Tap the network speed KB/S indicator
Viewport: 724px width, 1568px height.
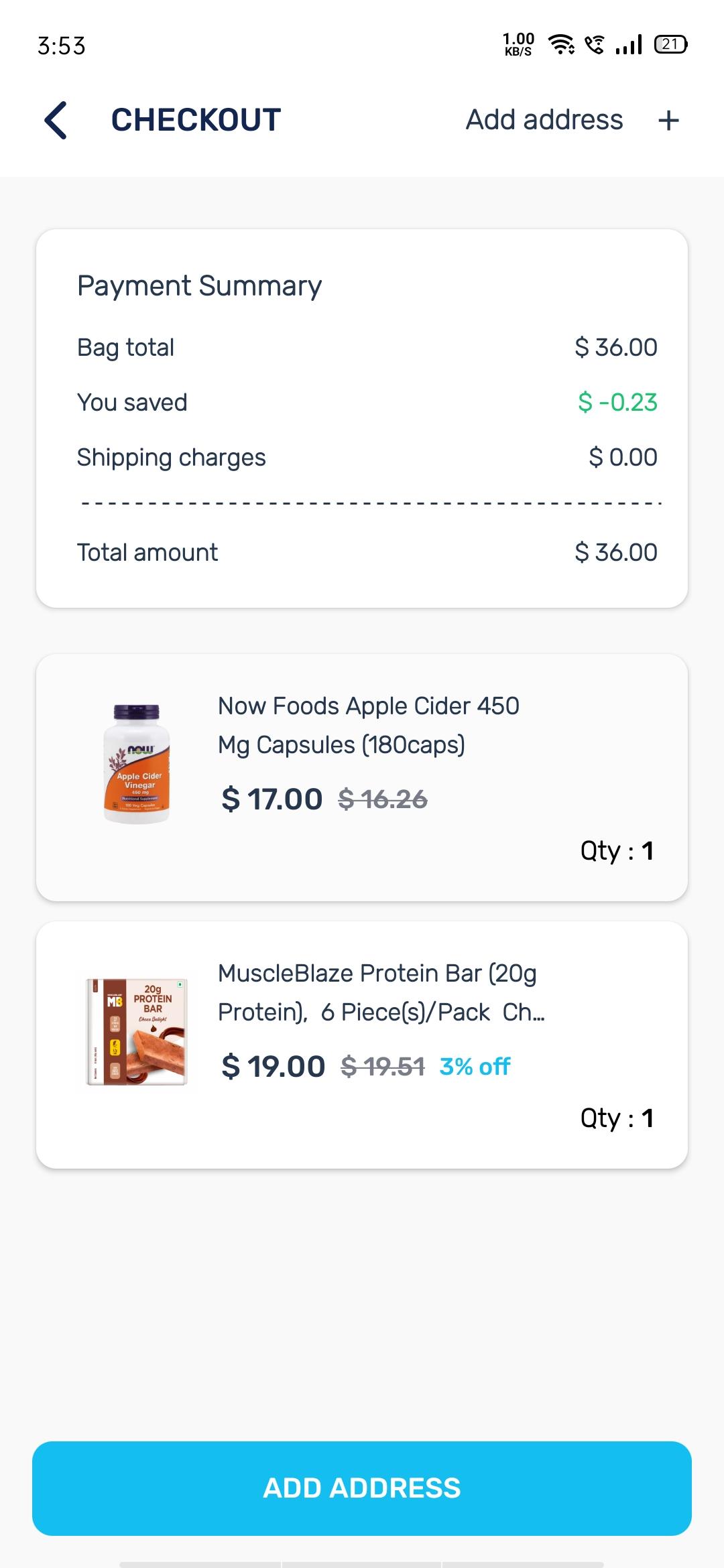(518, 44)
